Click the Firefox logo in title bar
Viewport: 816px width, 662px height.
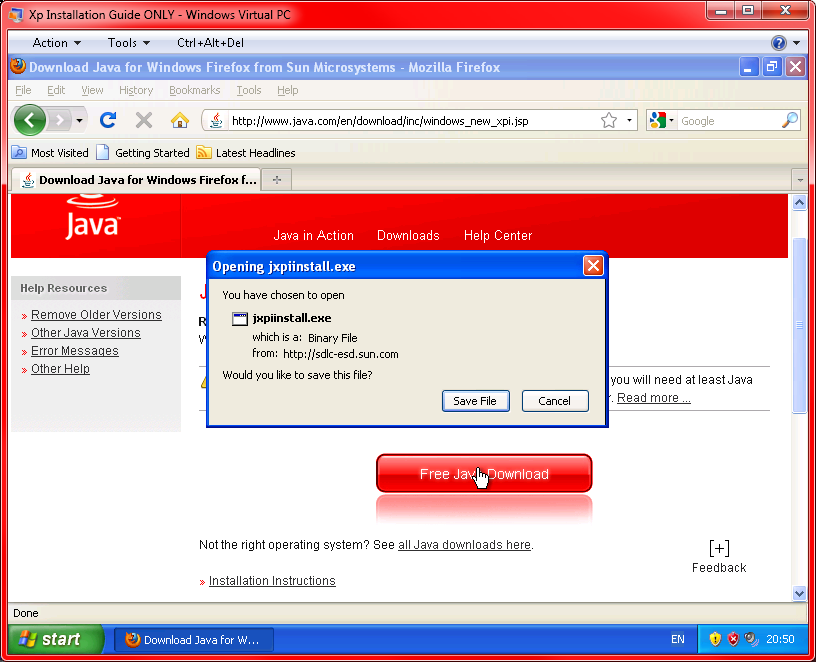pos(18,67)
